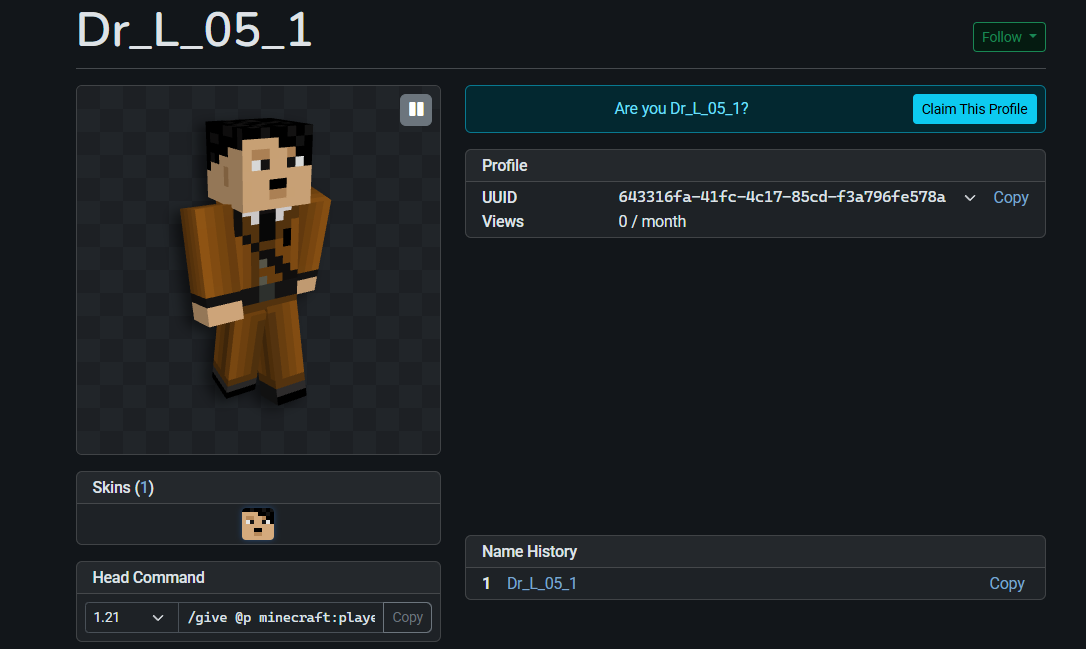Viewport: 1086px width, 649px height.
Task: Click the '0 / month' views value
Action: pos(652,222)
